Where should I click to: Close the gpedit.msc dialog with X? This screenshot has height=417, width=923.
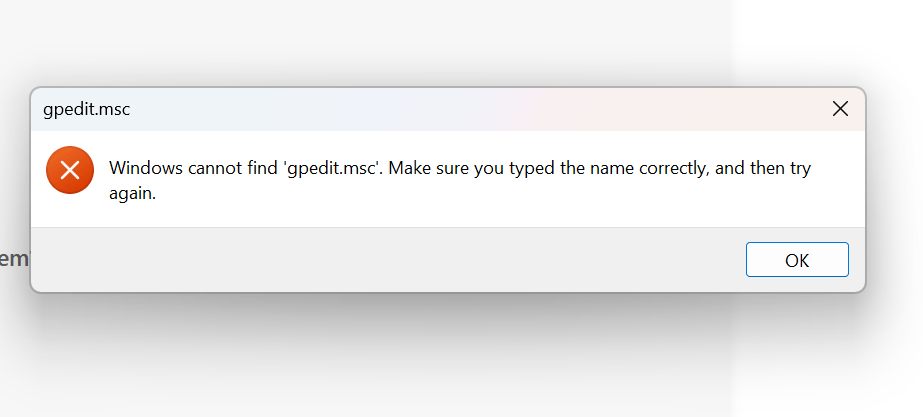click(x=840, y=109)
